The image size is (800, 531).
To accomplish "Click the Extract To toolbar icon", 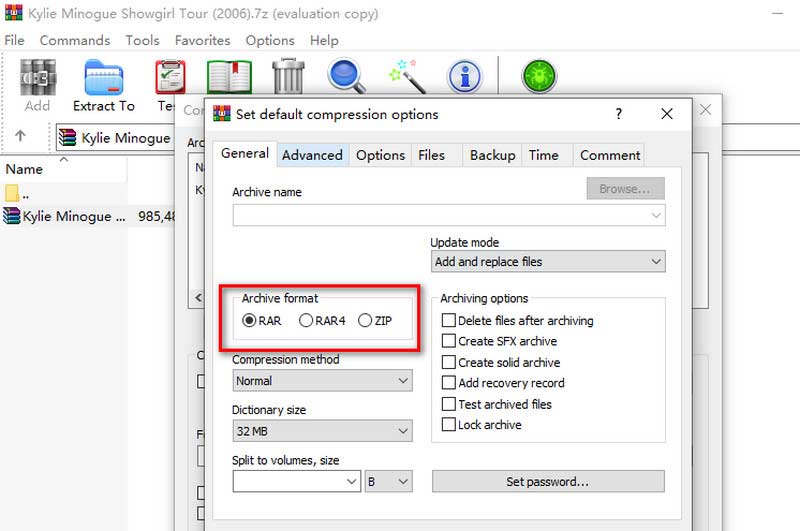I will click(x=103, y=79).
